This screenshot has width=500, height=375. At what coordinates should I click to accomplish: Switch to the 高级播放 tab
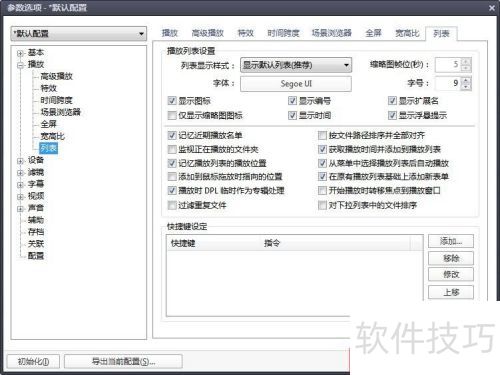(x=207, y=33)
